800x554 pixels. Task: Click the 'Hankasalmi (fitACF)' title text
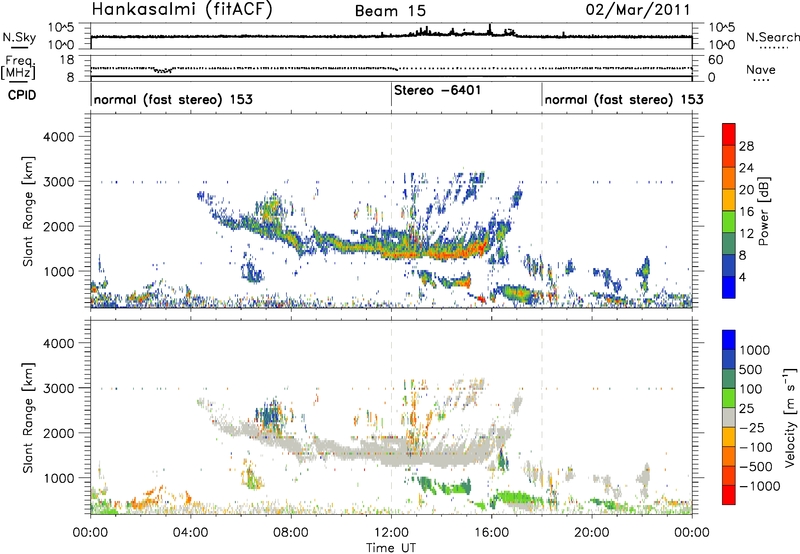coord(182,10)
